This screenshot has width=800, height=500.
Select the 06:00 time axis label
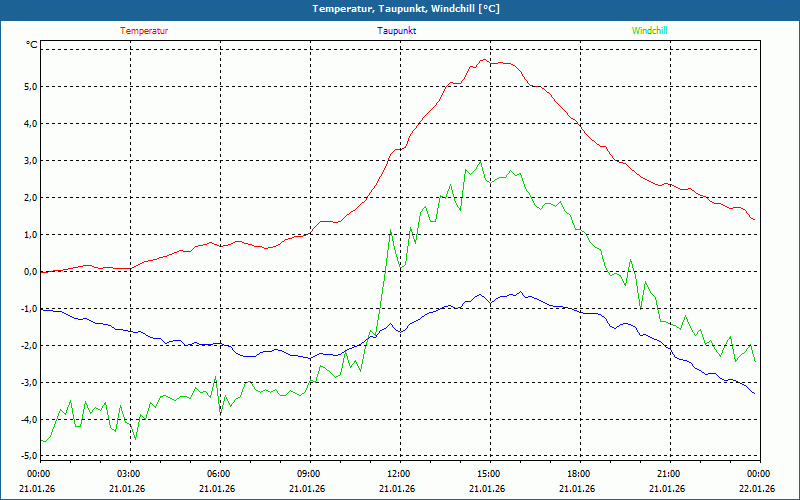click(219, 474)
